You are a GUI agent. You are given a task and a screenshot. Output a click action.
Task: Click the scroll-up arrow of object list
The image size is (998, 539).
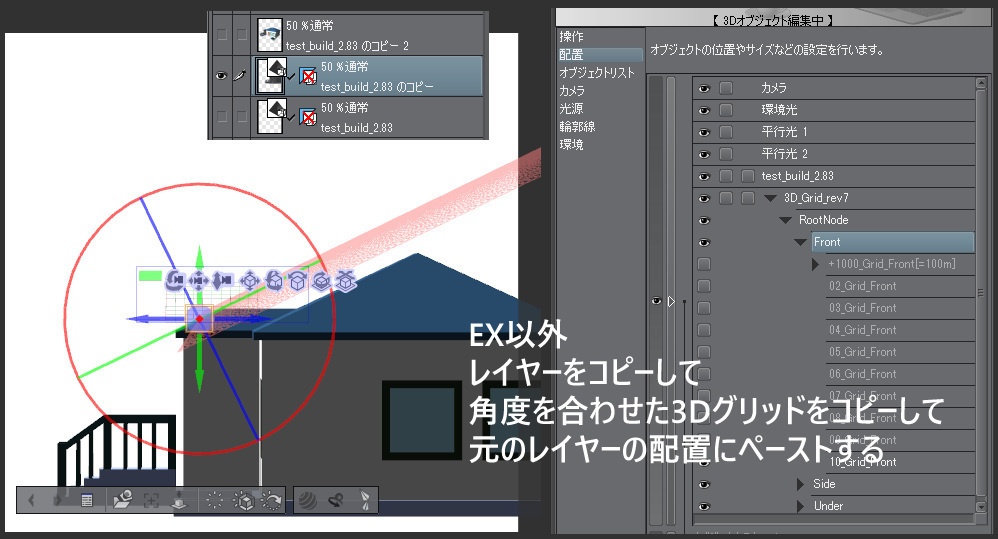tap(981, 83)
